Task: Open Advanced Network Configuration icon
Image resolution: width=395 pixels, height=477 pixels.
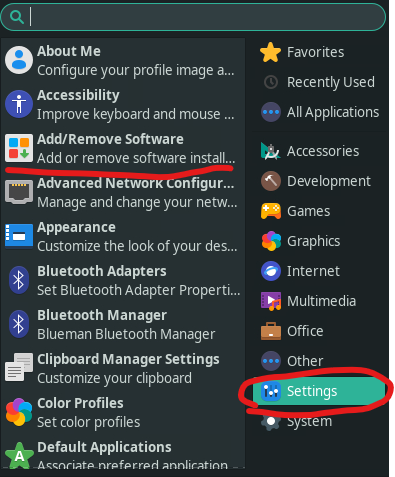Action: tap(19, 192)
